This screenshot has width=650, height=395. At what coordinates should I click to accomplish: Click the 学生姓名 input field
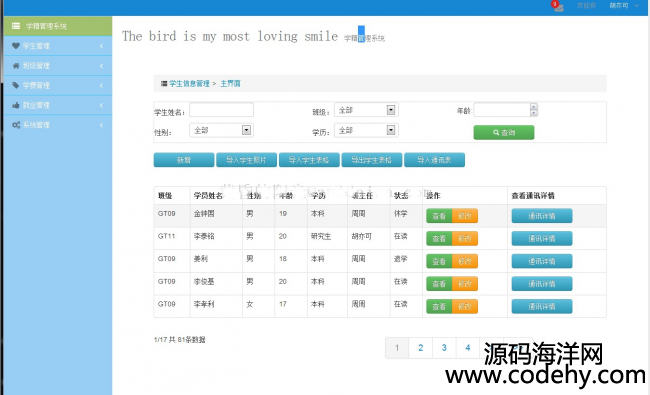point(221,110)
